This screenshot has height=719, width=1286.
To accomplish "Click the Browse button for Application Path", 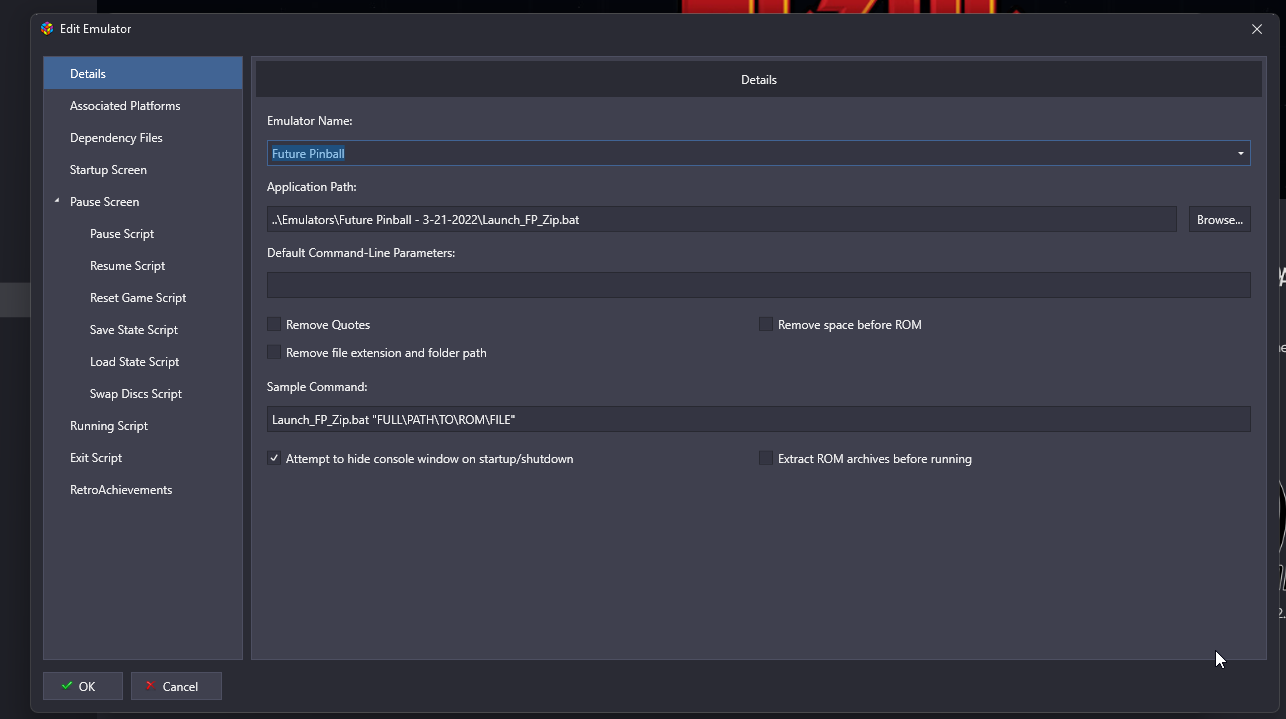I will tap(1219, 220).
